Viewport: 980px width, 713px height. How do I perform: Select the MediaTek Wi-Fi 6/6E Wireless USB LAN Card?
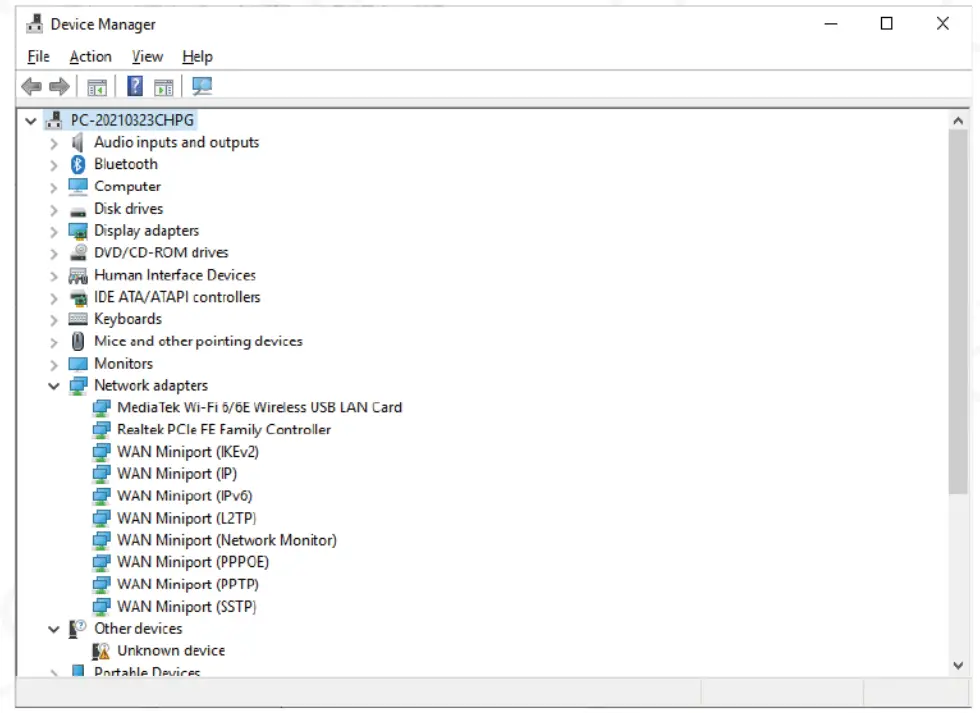pos(259,407)
